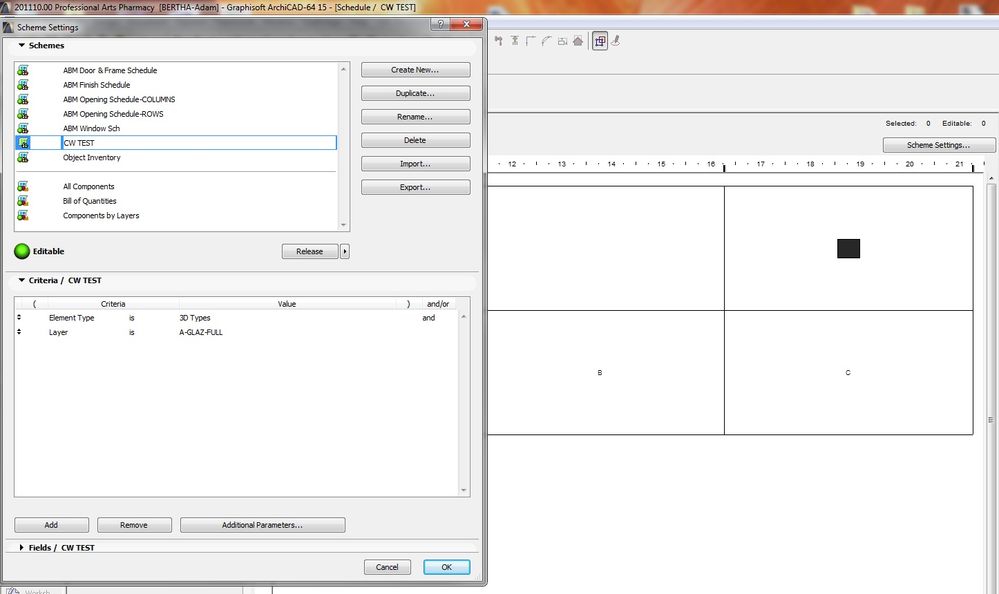This screenshot has height=594, width=999.
Task: Click Cancel in Scheme Settings
Action: tap(387, 567)
